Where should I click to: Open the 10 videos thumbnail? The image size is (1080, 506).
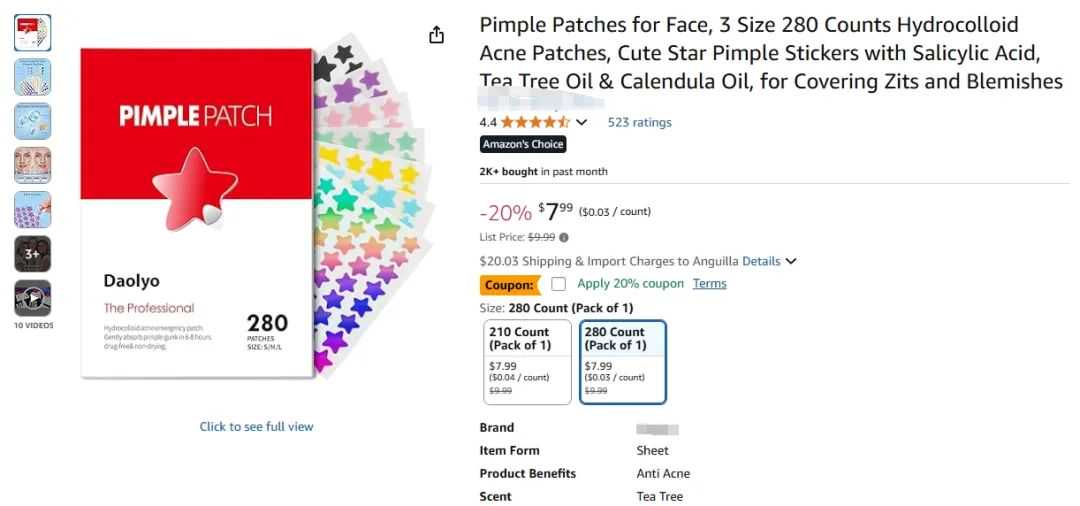[32, 298]
